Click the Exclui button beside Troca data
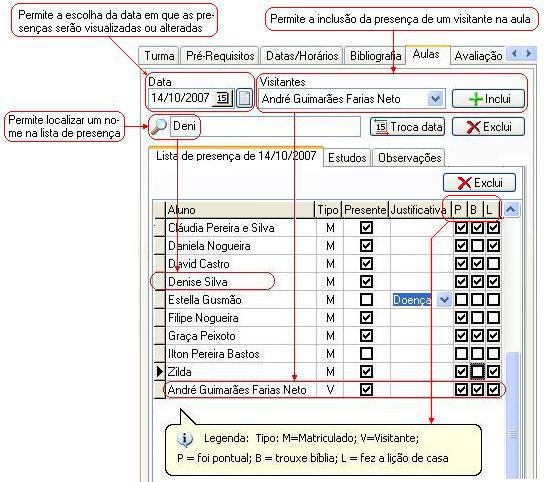 [x=488, y=127]
